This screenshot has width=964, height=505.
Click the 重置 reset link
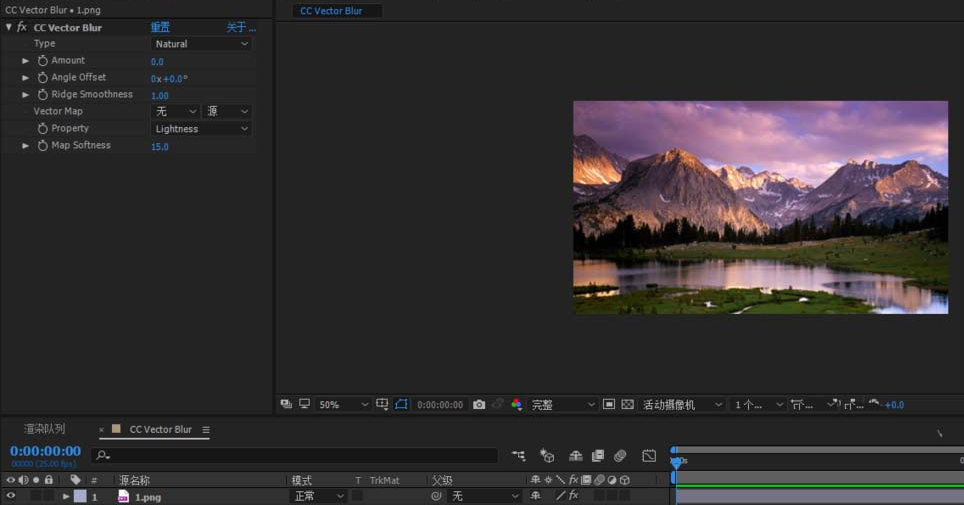160,27
